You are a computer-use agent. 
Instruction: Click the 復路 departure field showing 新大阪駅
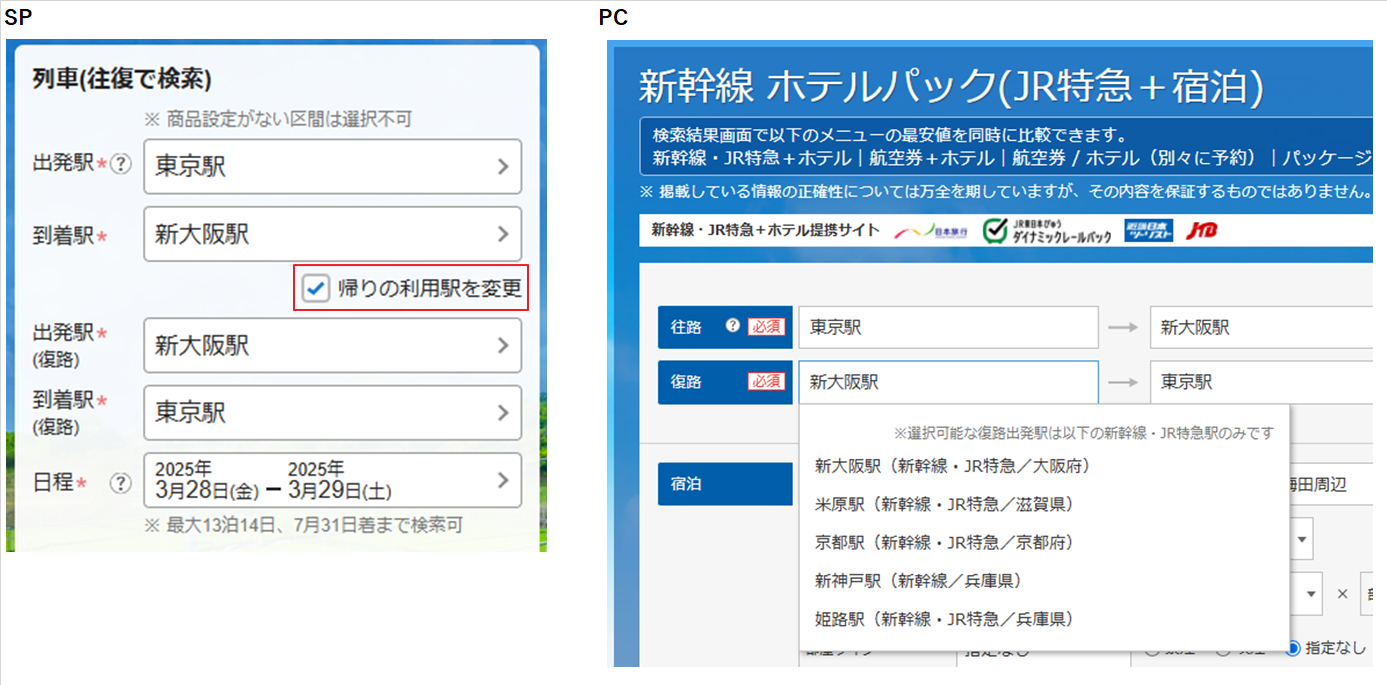tap(947, 382)
